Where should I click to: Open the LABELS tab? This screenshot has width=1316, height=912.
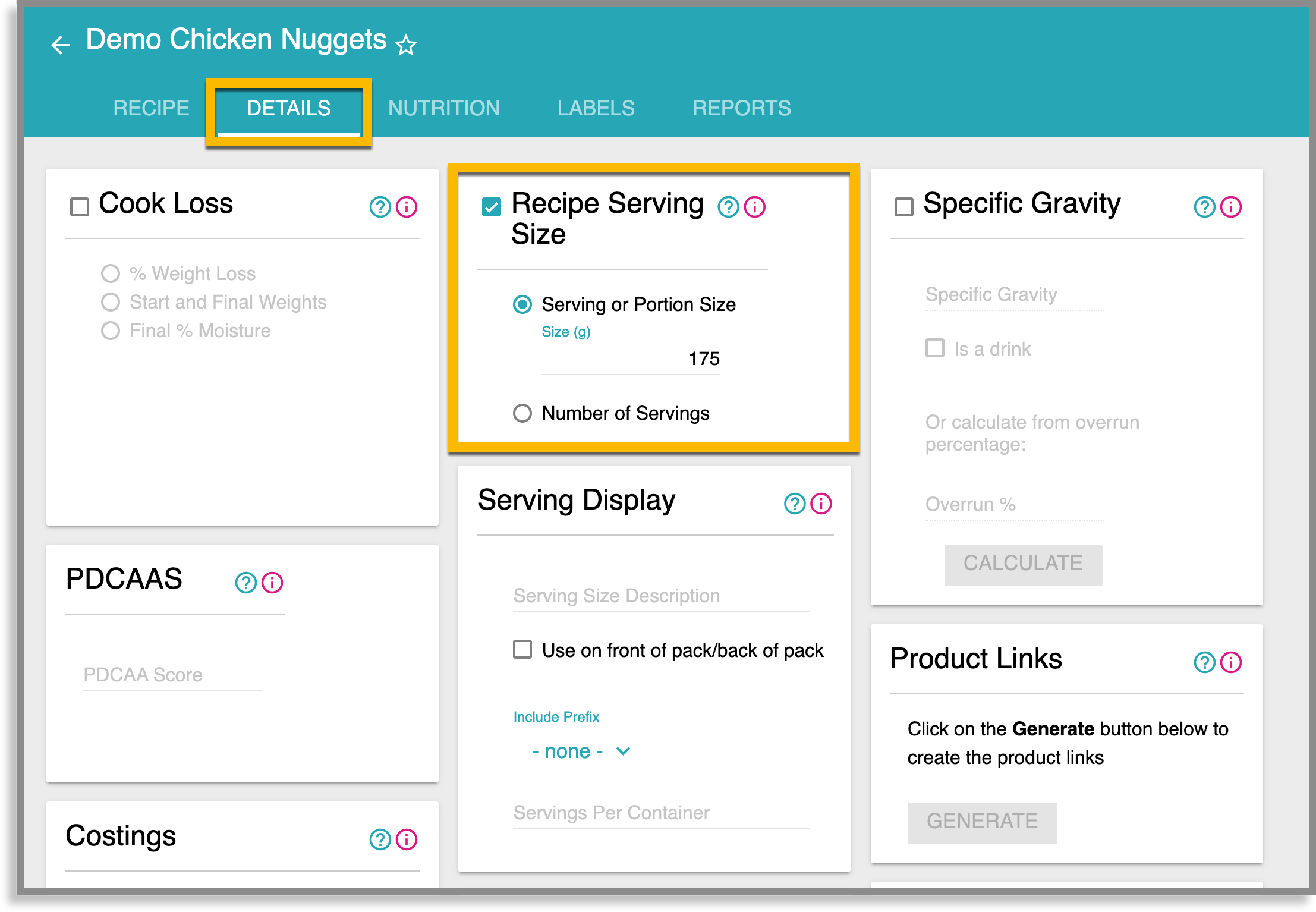point(596,108)
